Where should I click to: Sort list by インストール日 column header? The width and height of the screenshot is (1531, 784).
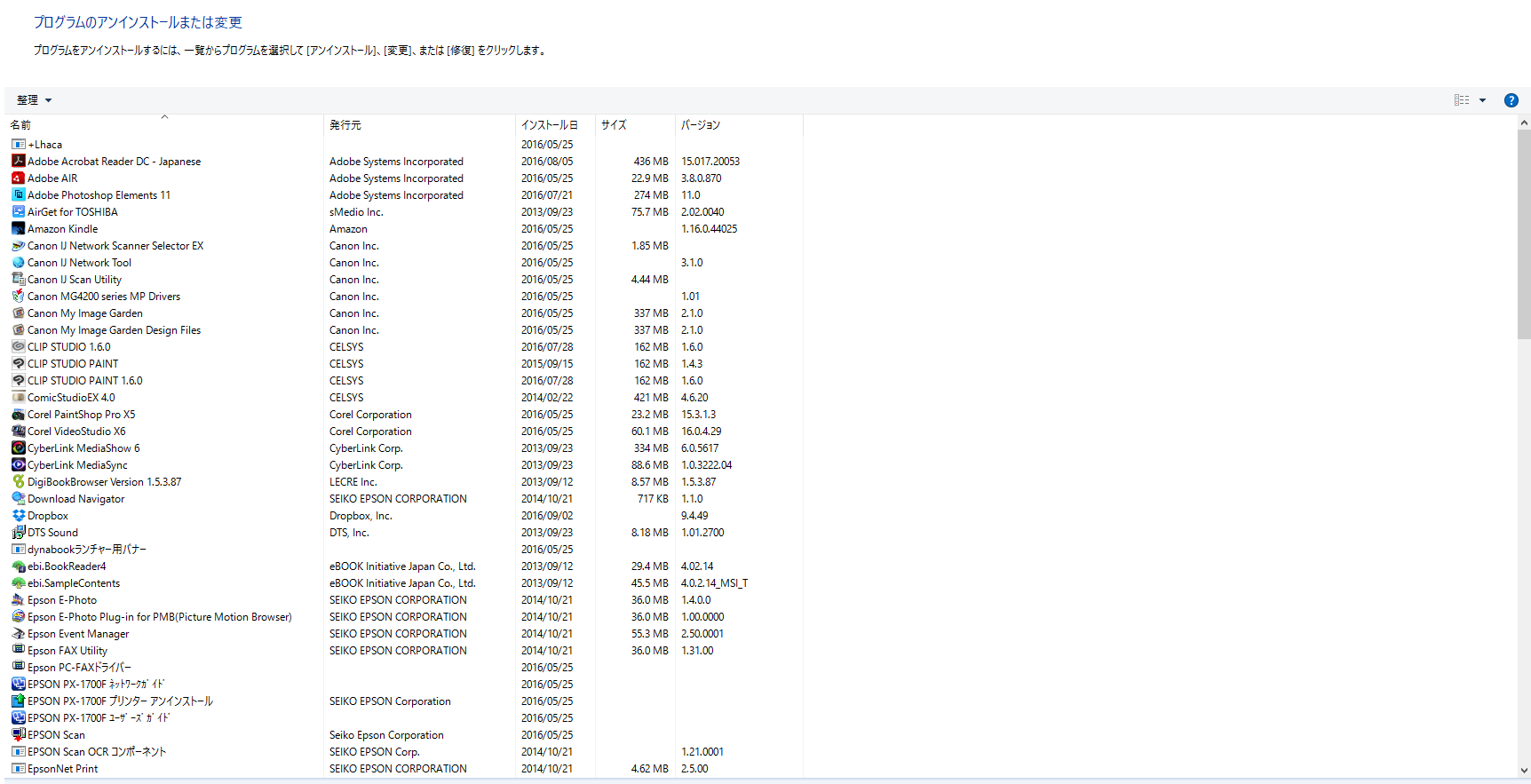coord(555,125)
